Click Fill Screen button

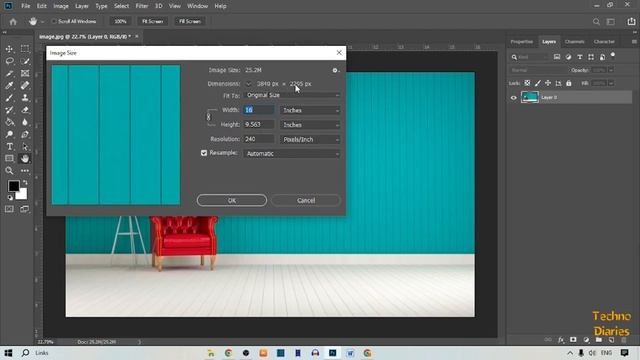coord(190,21)
